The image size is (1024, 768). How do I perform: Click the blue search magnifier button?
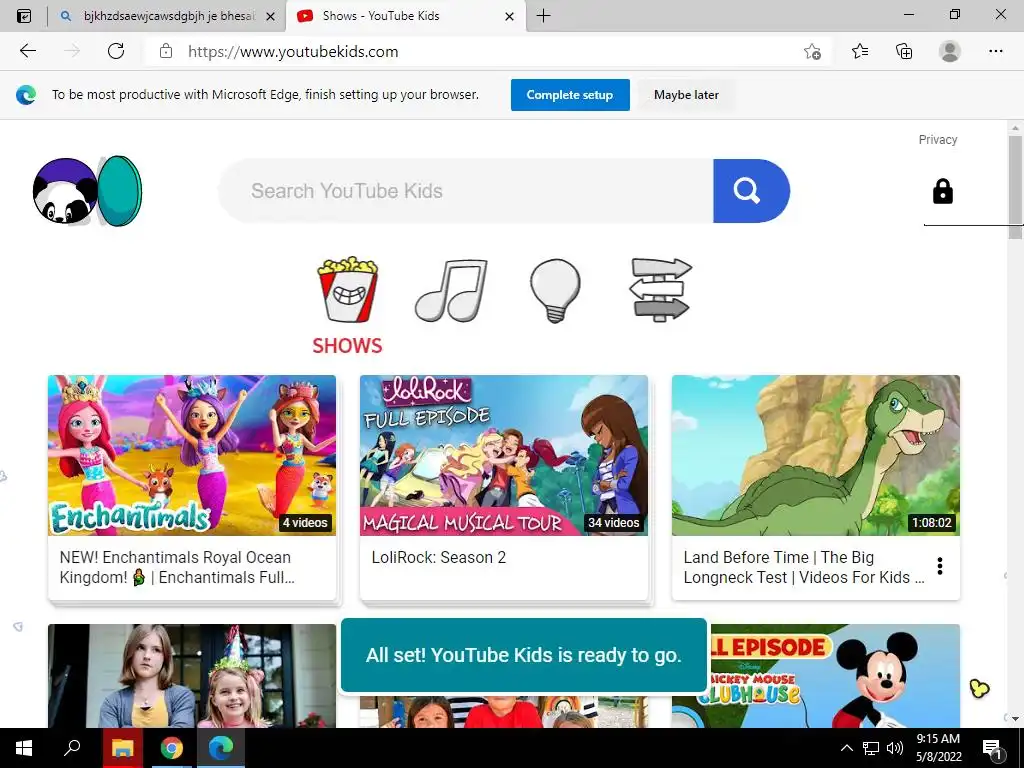[751, 191]
